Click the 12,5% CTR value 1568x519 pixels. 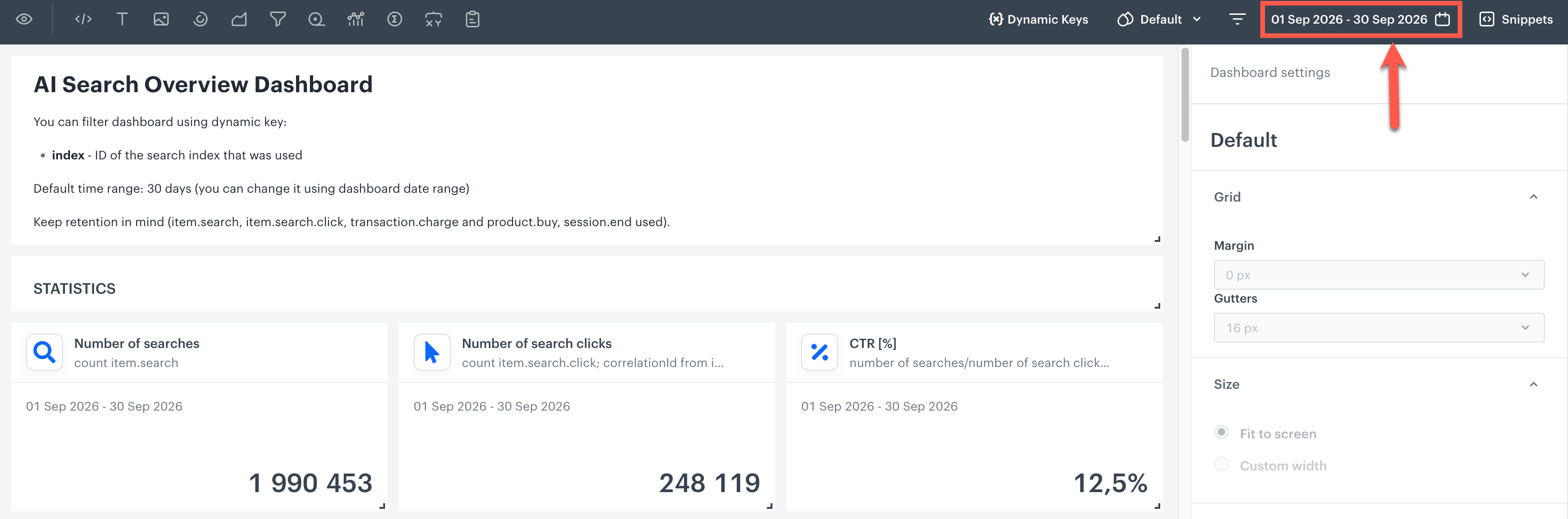(x=1110, y=483)
